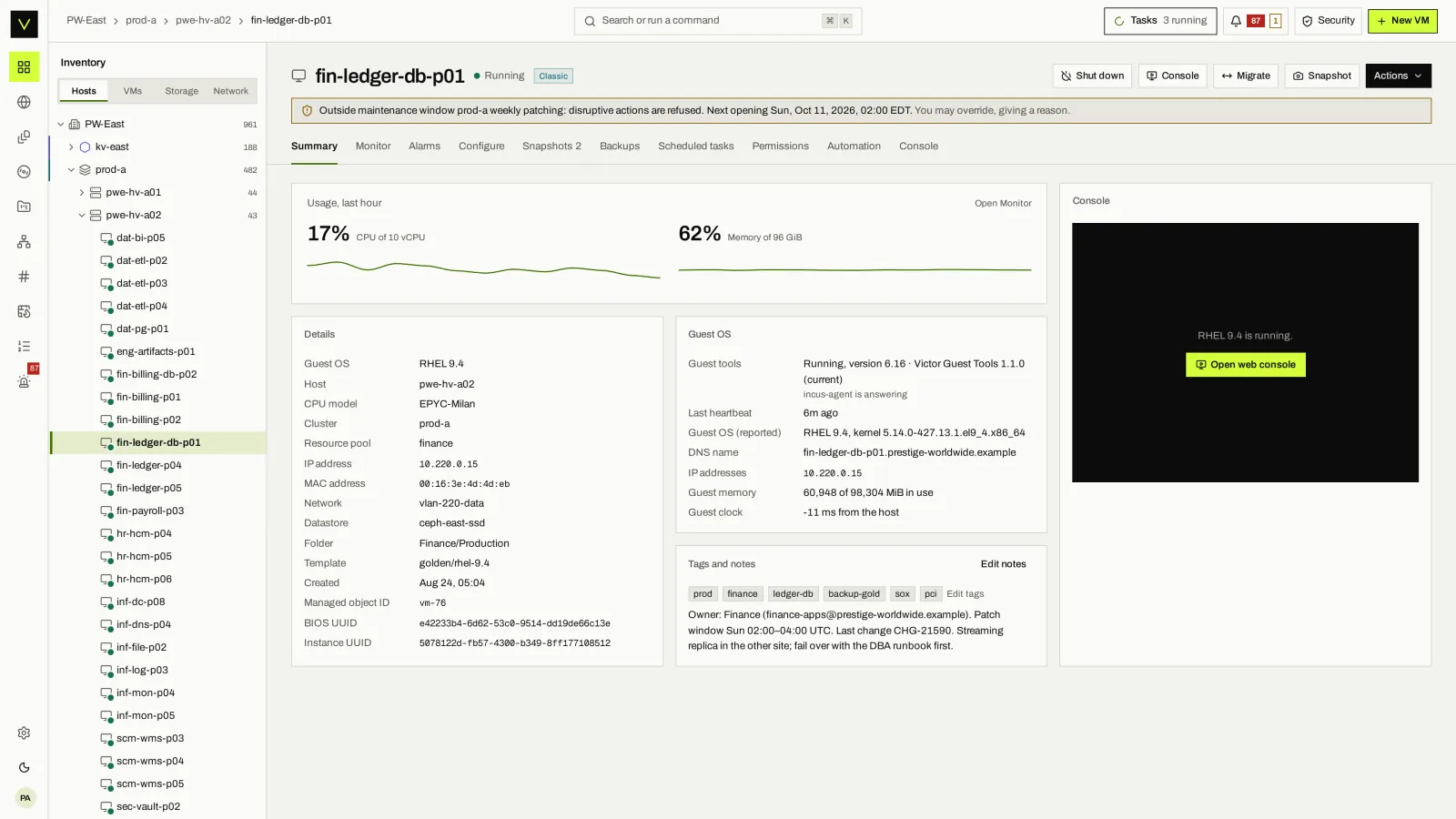The width and height of the screenshot is (1456, 819).
Task: Expand the kv-east tree node
Action: click(x=71, y=147)
